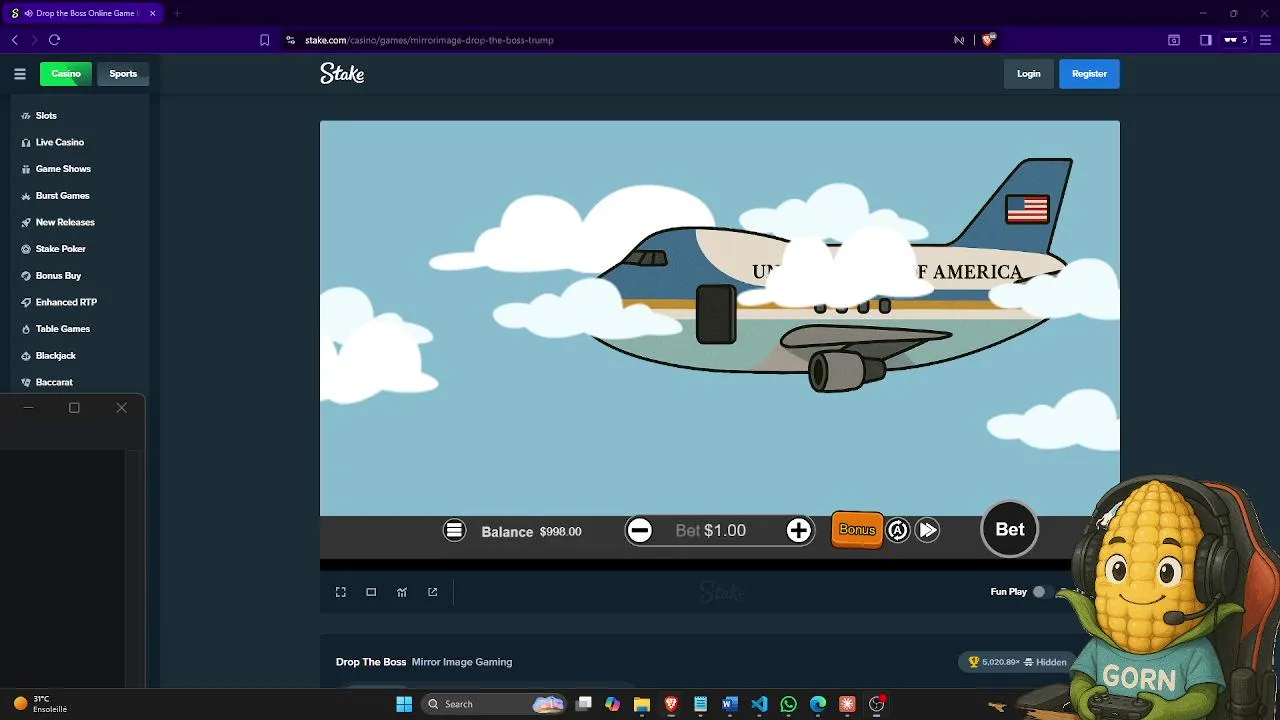Click the taskbar Search box
Viewport: 1280px width, 720px height.
(494, 704)
